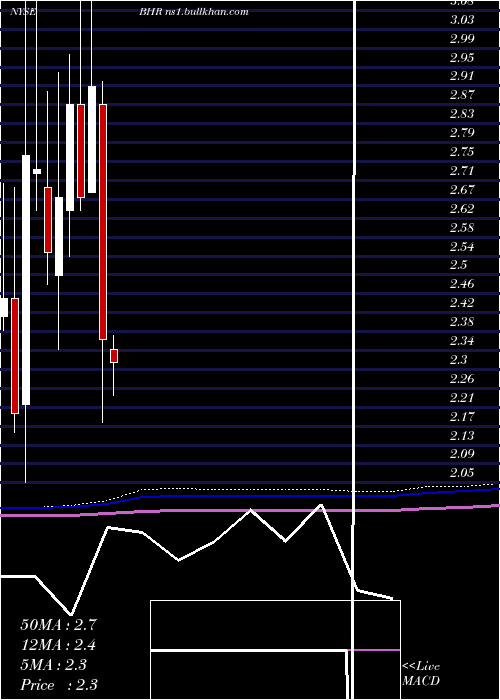Click the 2.91 price axis label

pos(462,77)
